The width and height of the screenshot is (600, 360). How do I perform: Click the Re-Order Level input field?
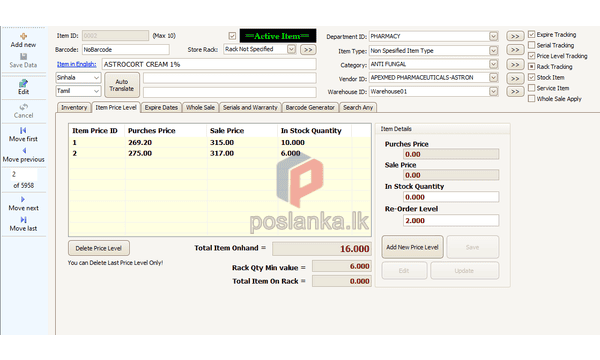click(x=451, y=221)
